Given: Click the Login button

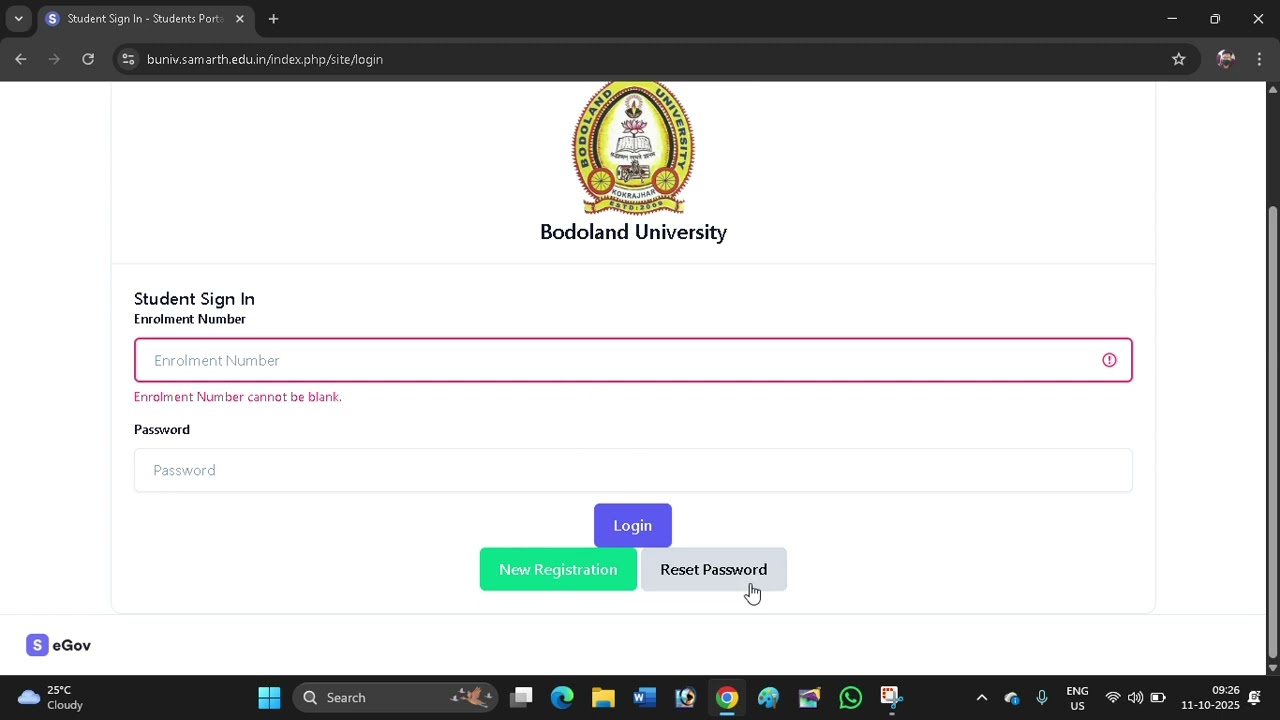Looking at the screenshot, I should point(633,525).
